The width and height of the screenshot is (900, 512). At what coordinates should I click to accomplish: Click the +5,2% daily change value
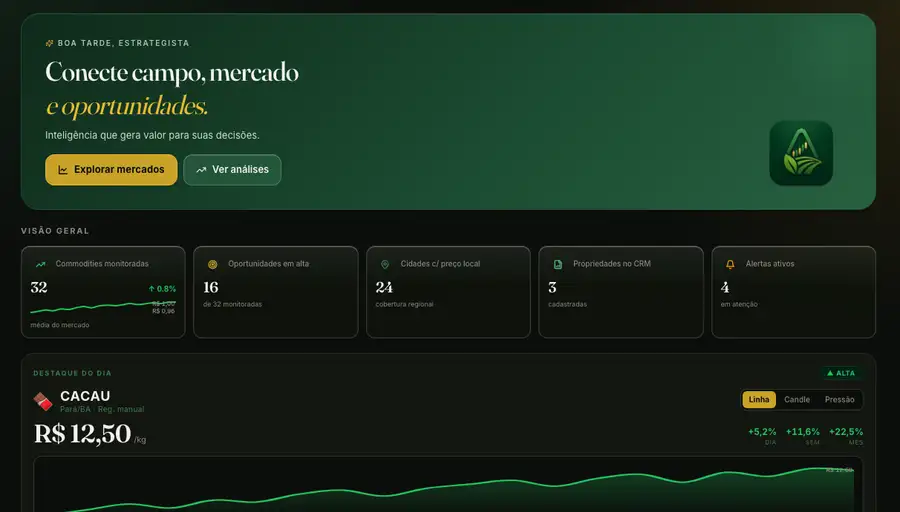click(762, 432)
